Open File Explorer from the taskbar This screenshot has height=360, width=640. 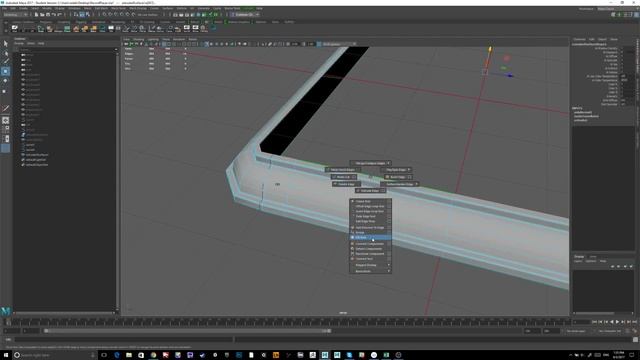point(129,355)
